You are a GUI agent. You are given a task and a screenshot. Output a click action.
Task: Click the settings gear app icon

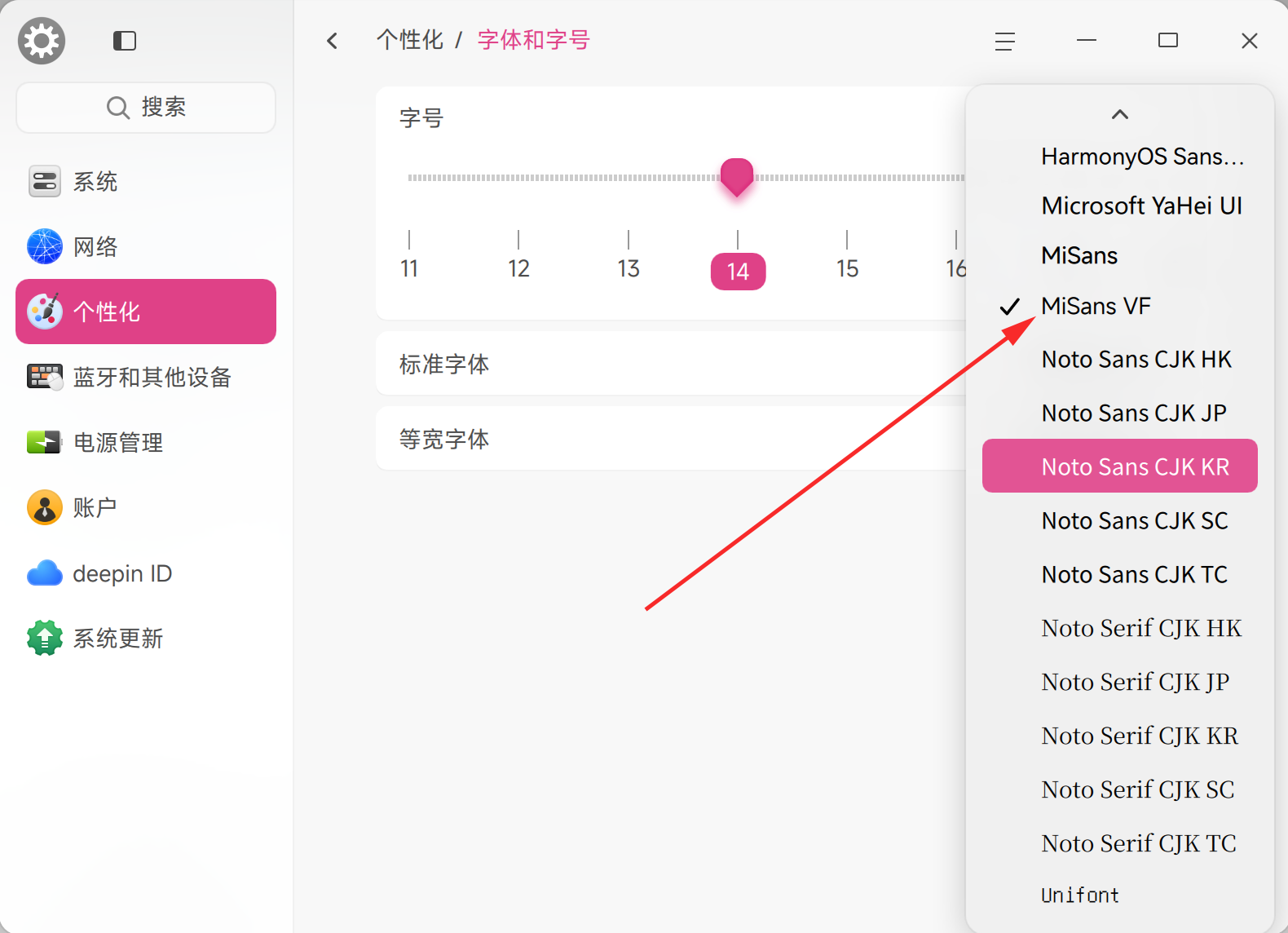click(x=42, y=41)
